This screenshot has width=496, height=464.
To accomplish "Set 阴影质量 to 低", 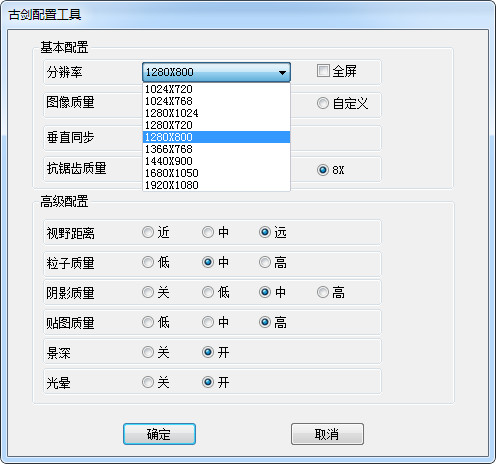I will [x=208, y=292].
